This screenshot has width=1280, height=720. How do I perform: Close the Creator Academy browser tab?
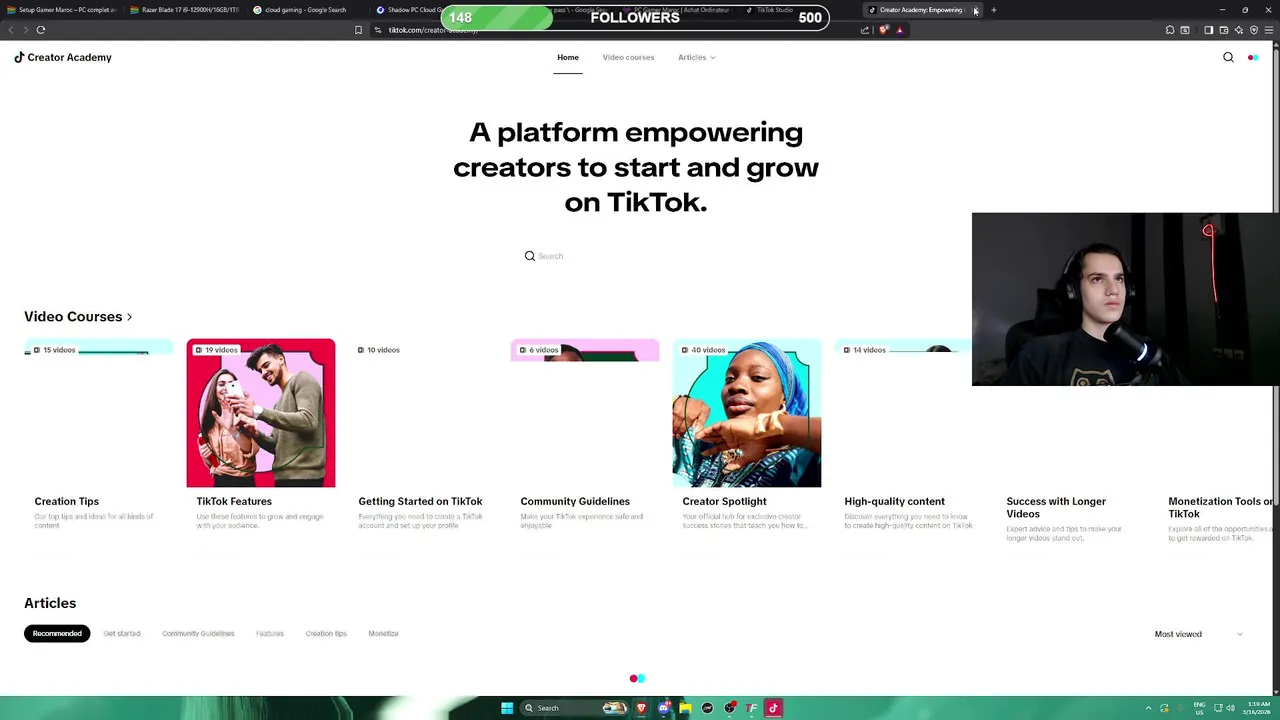[976, 10]
